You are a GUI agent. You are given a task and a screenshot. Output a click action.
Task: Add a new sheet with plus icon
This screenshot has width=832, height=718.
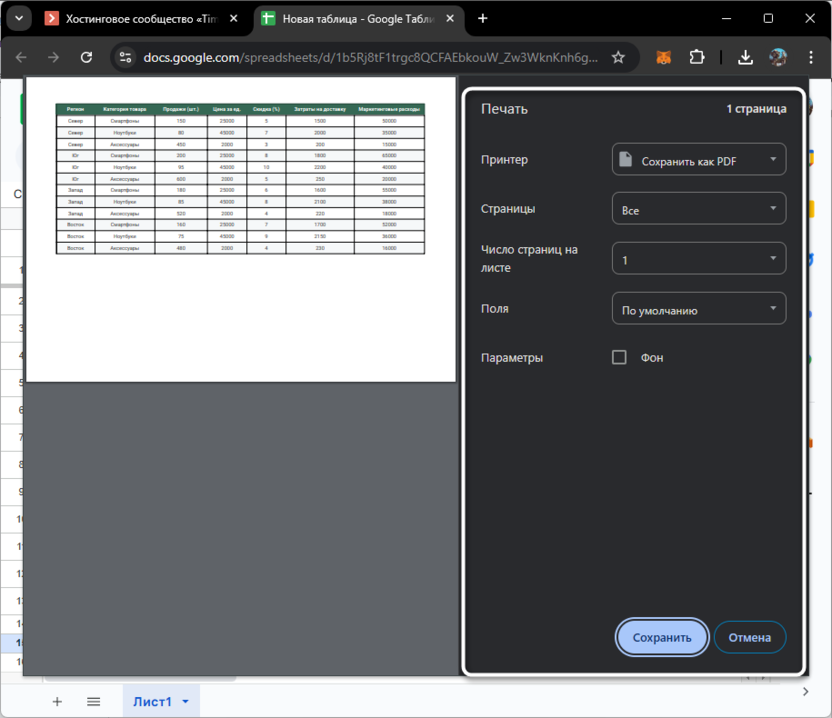[x=57, y=702]
